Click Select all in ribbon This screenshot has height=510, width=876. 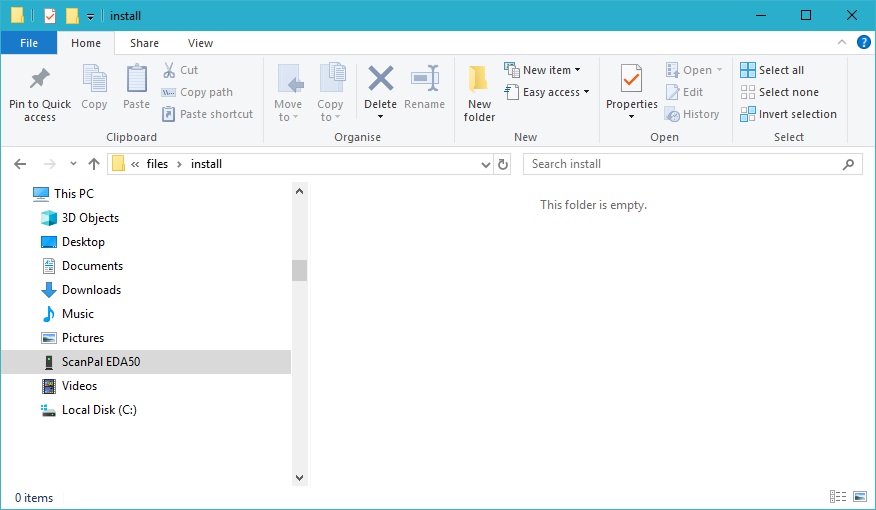771,70
